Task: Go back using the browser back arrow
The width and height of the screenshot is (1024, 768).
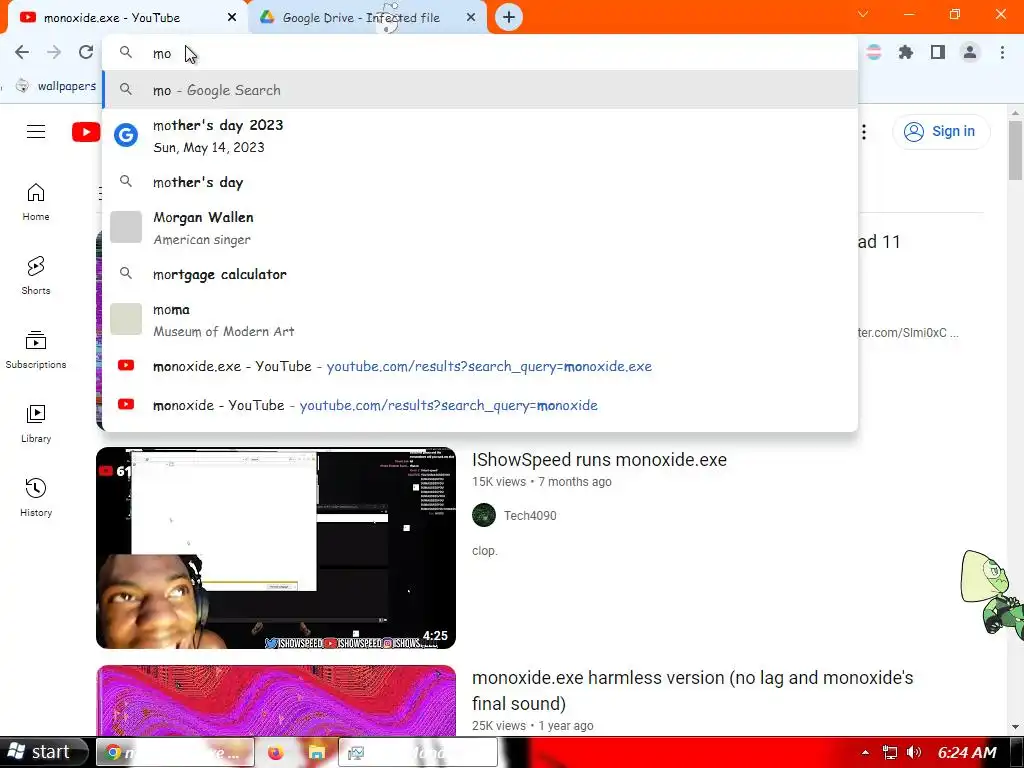Action: (22, 52)
